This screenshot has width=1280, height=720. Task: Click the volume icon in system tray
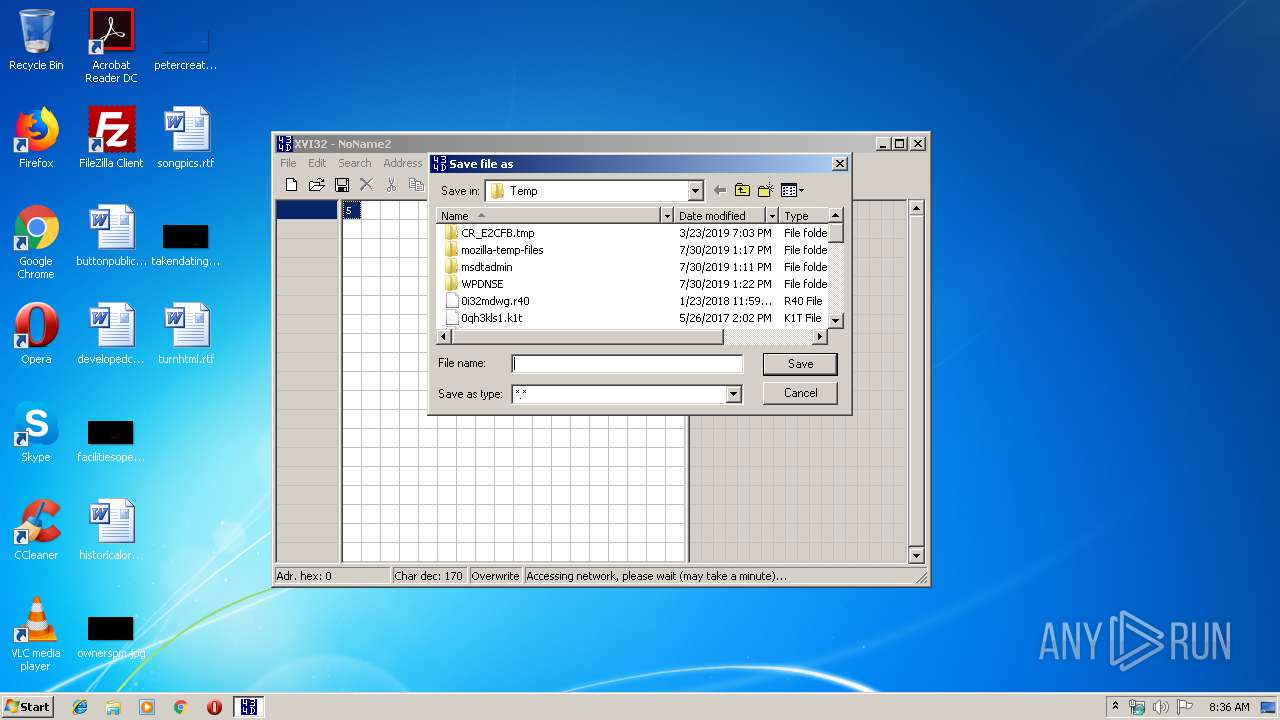tap(1161, 707)
